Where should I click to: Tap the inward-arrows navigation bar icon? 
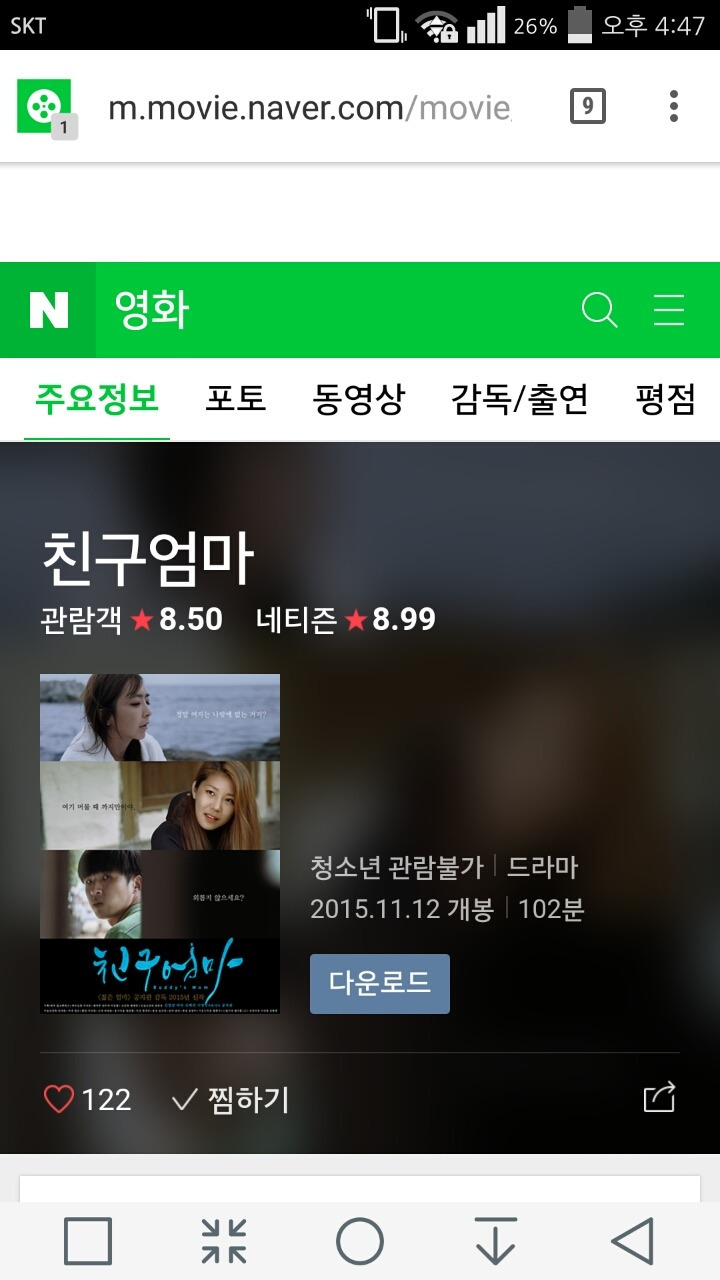tap(224, 1241)
